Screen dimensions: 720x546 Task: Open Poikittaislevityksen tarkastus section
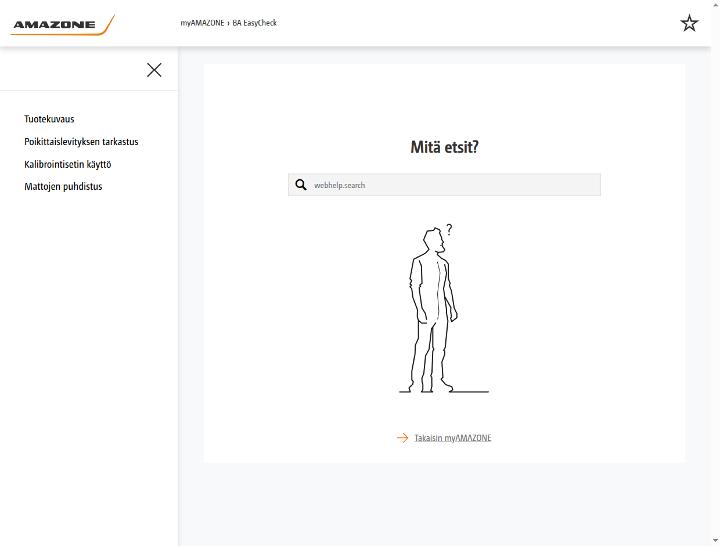[x=81, y=141]
